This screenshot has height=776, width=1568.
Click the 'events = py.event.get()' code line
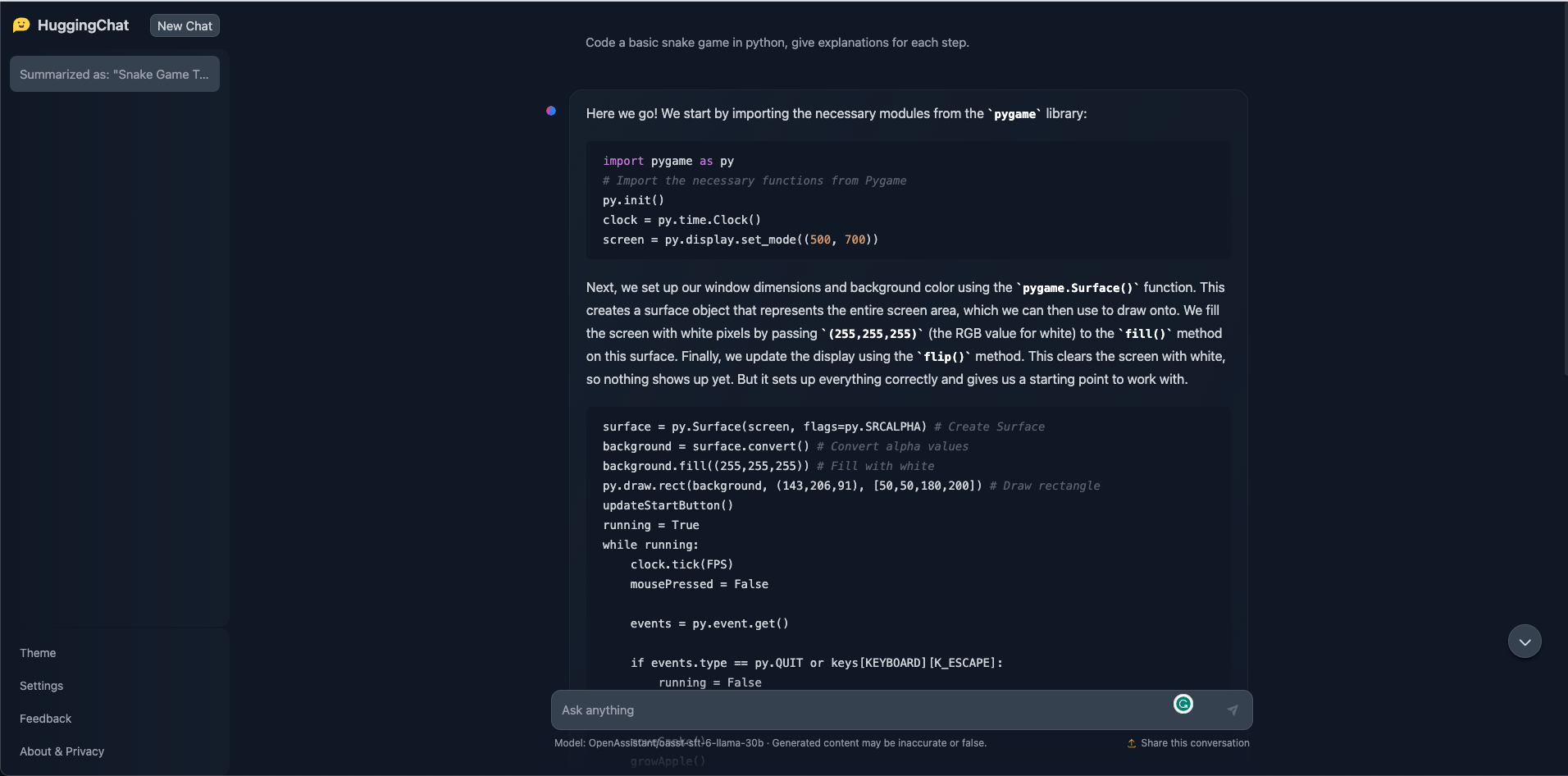709,623
